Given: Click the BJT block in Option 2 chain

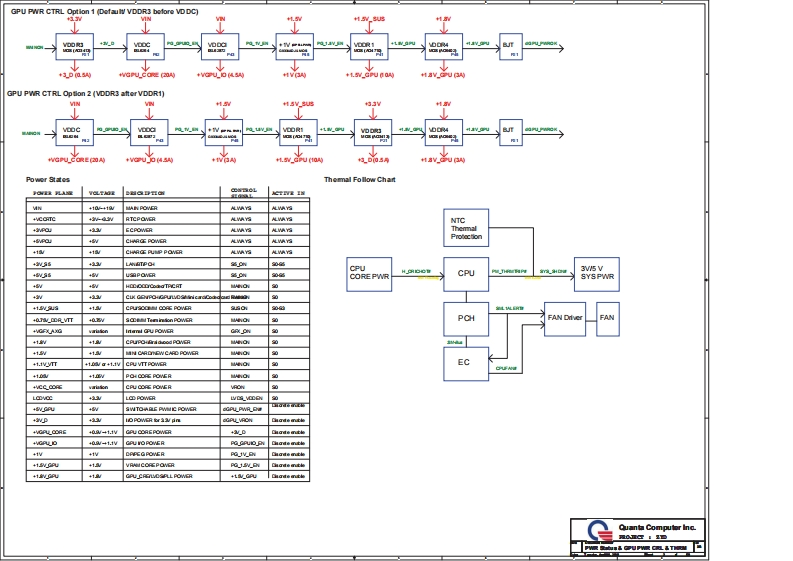Looking at the screenshot, I should 509,132.
